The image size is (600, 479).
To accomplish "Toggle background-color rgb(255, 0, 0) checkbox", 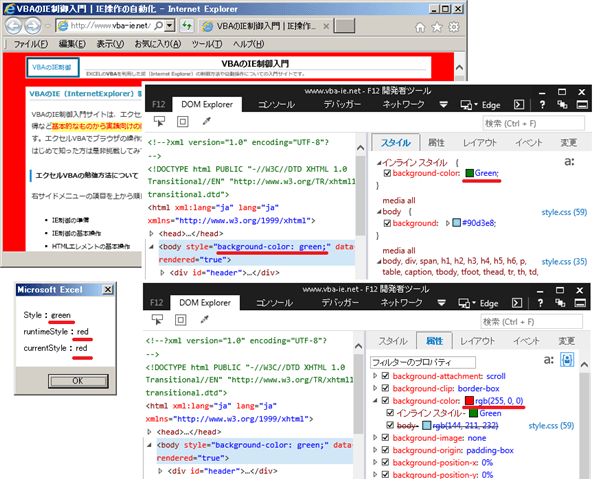I will point(386,401).
